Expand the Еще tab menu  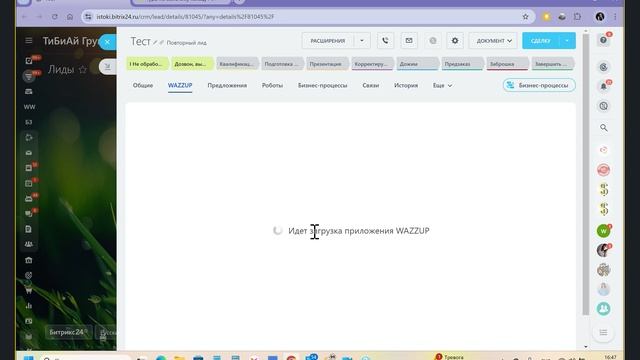[x=442, y=85]
